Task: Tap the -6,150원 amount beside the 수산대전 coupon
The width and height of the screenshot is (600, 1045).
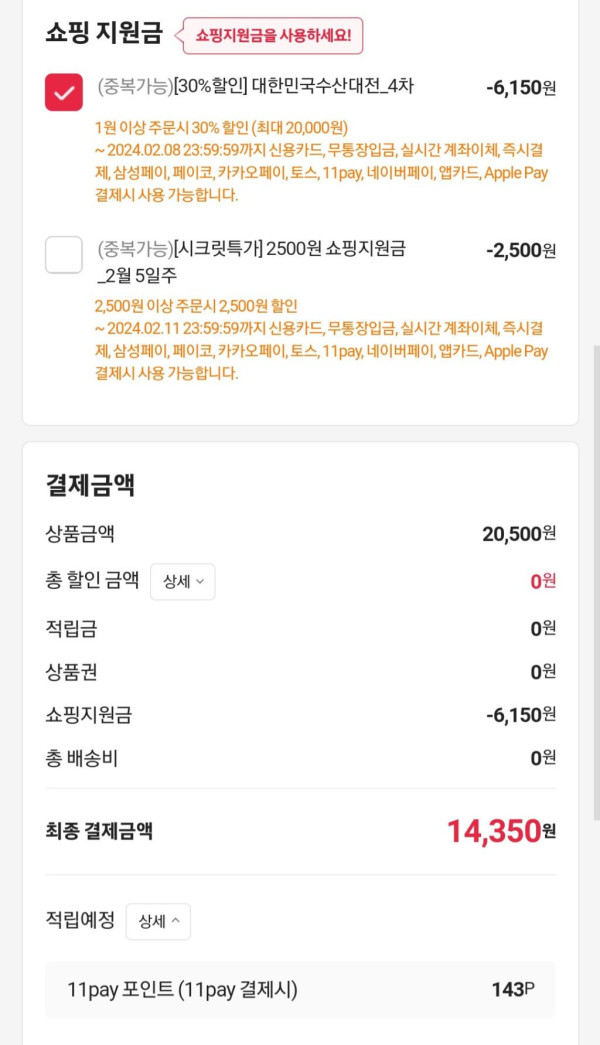Action: [x=520, y=88]
